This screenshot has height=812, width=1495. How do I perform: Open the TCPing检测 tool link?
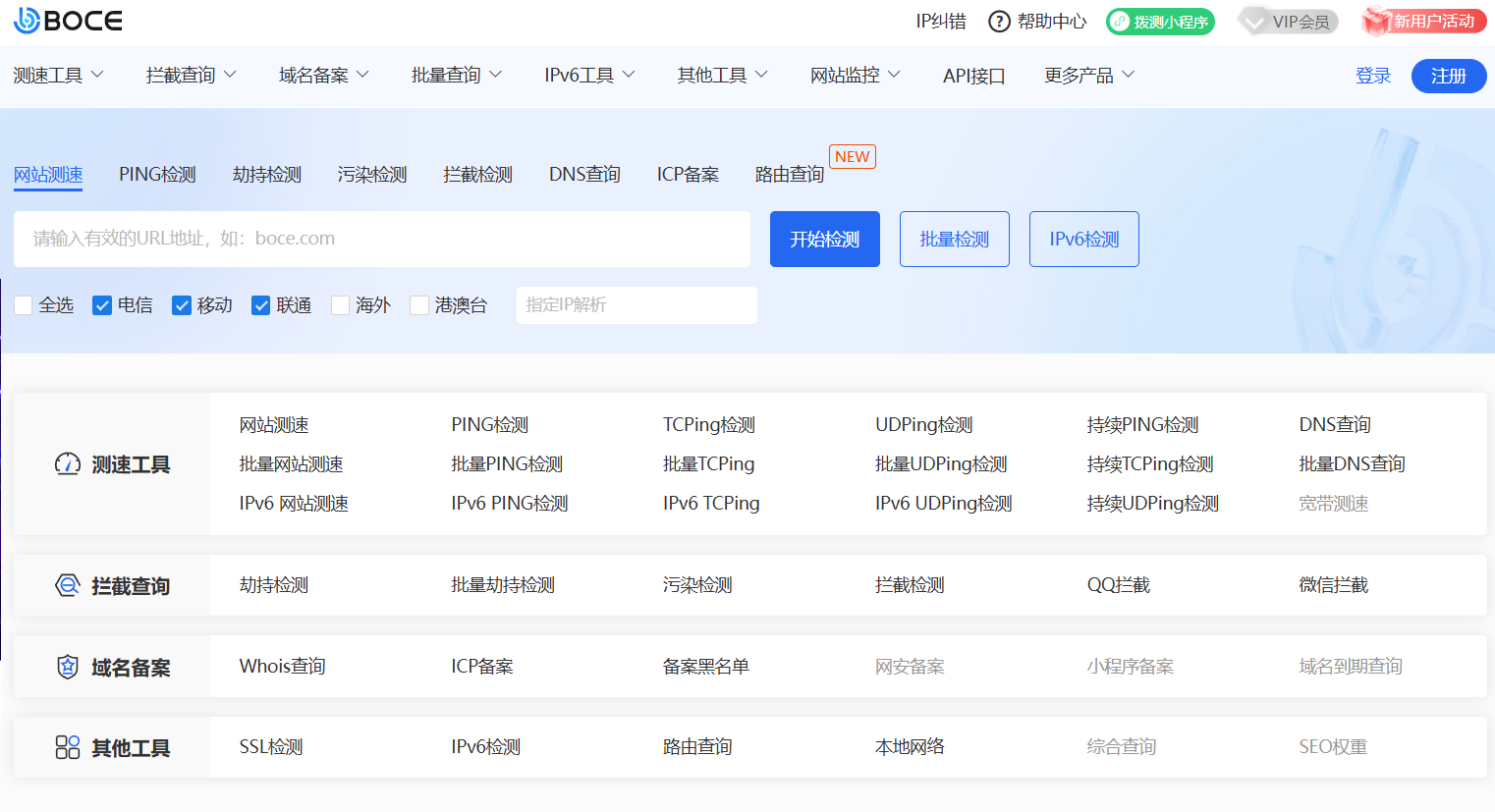pyautogui.click(x=709, y=425)
